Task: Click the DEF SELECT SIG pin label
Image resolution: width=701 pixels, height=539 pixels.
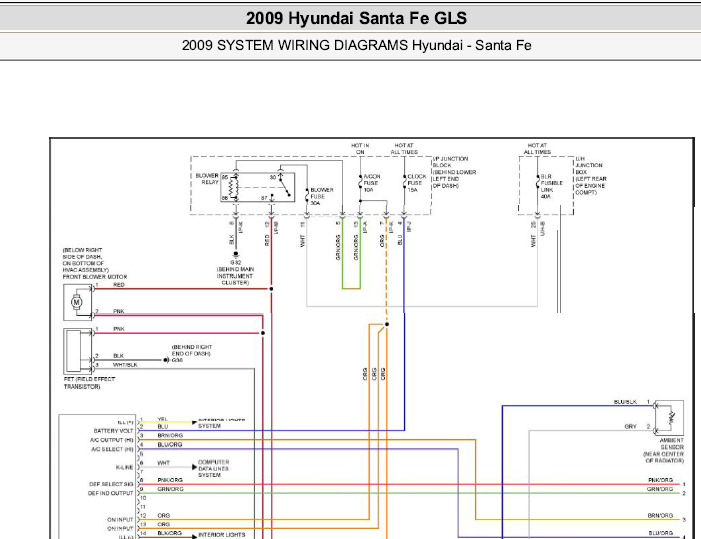Action: coord(111,484)
